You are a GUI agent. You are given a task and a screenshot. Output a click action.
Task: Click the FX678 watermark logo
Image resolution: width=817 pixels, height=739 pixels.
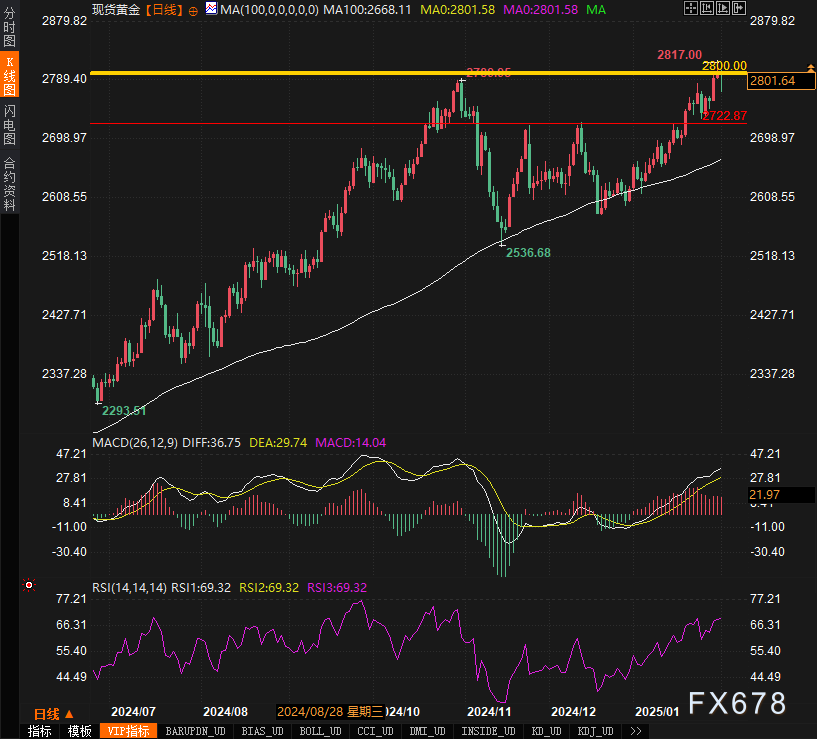coord(739,703)
